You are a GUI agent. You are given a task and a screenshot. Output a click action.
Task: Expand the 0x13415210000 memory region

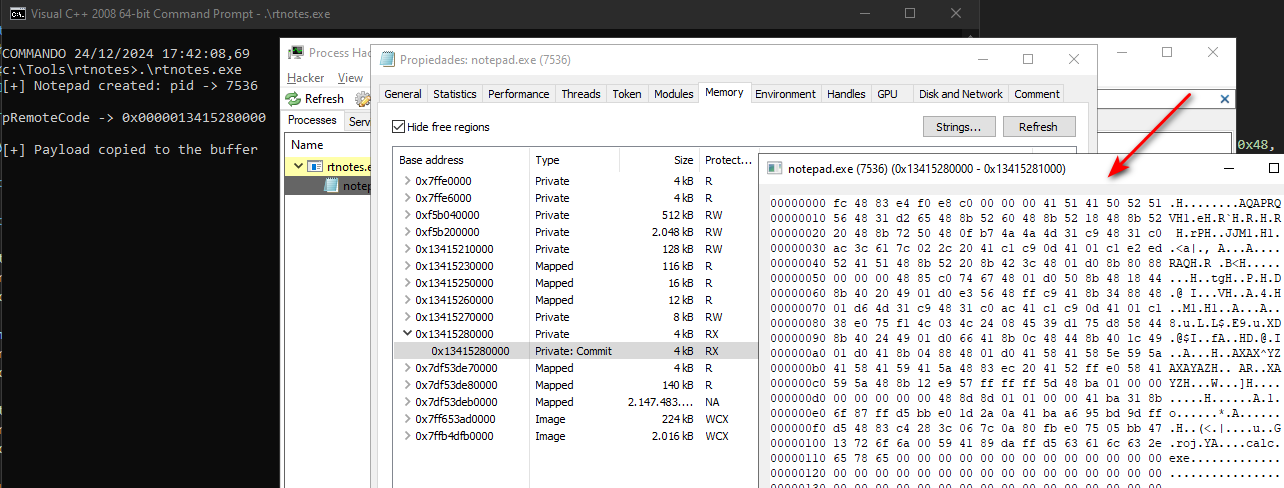(407, 249)
